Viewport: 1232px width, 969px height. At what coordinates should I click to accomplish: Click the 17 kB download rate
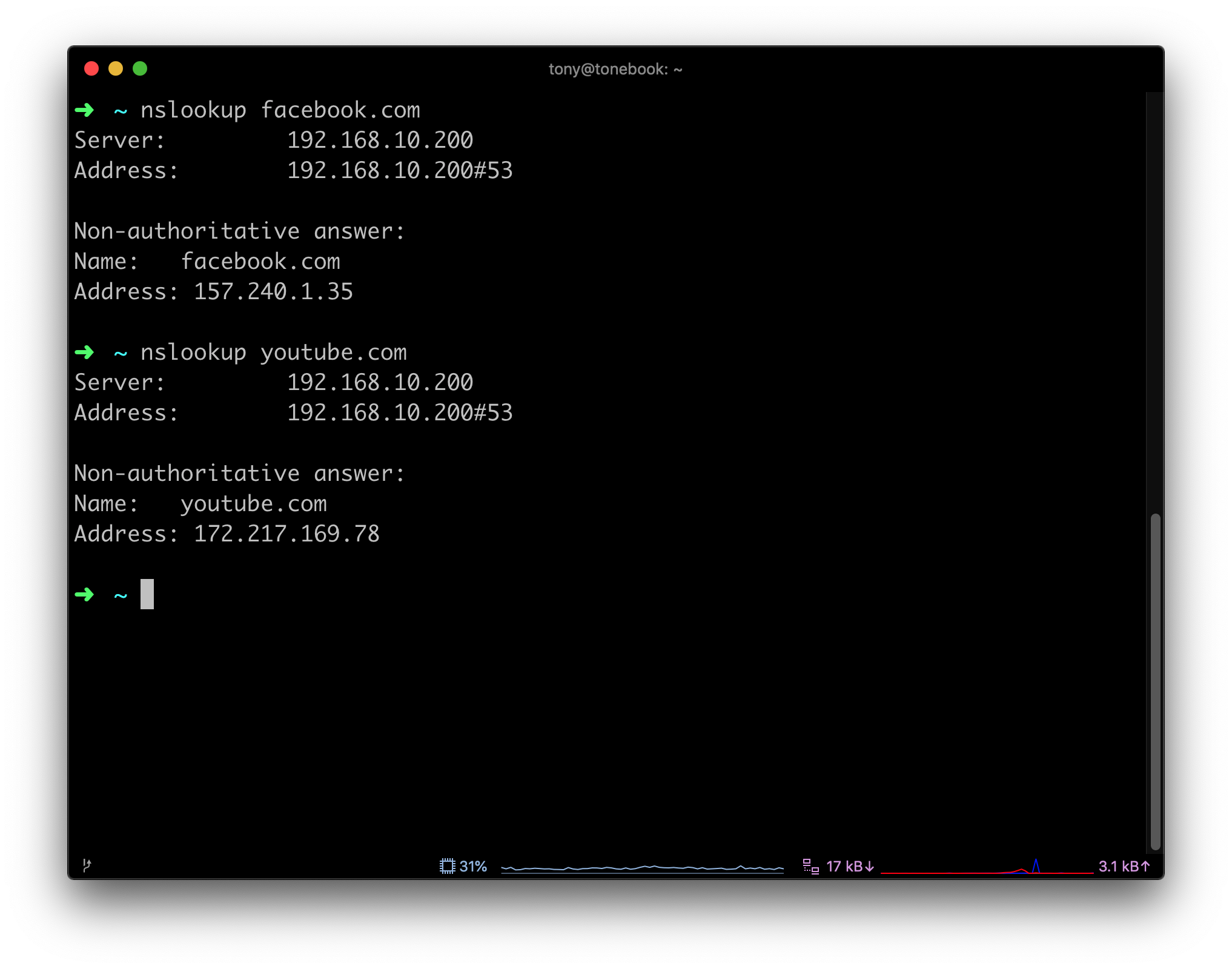[x=850, y=866]
